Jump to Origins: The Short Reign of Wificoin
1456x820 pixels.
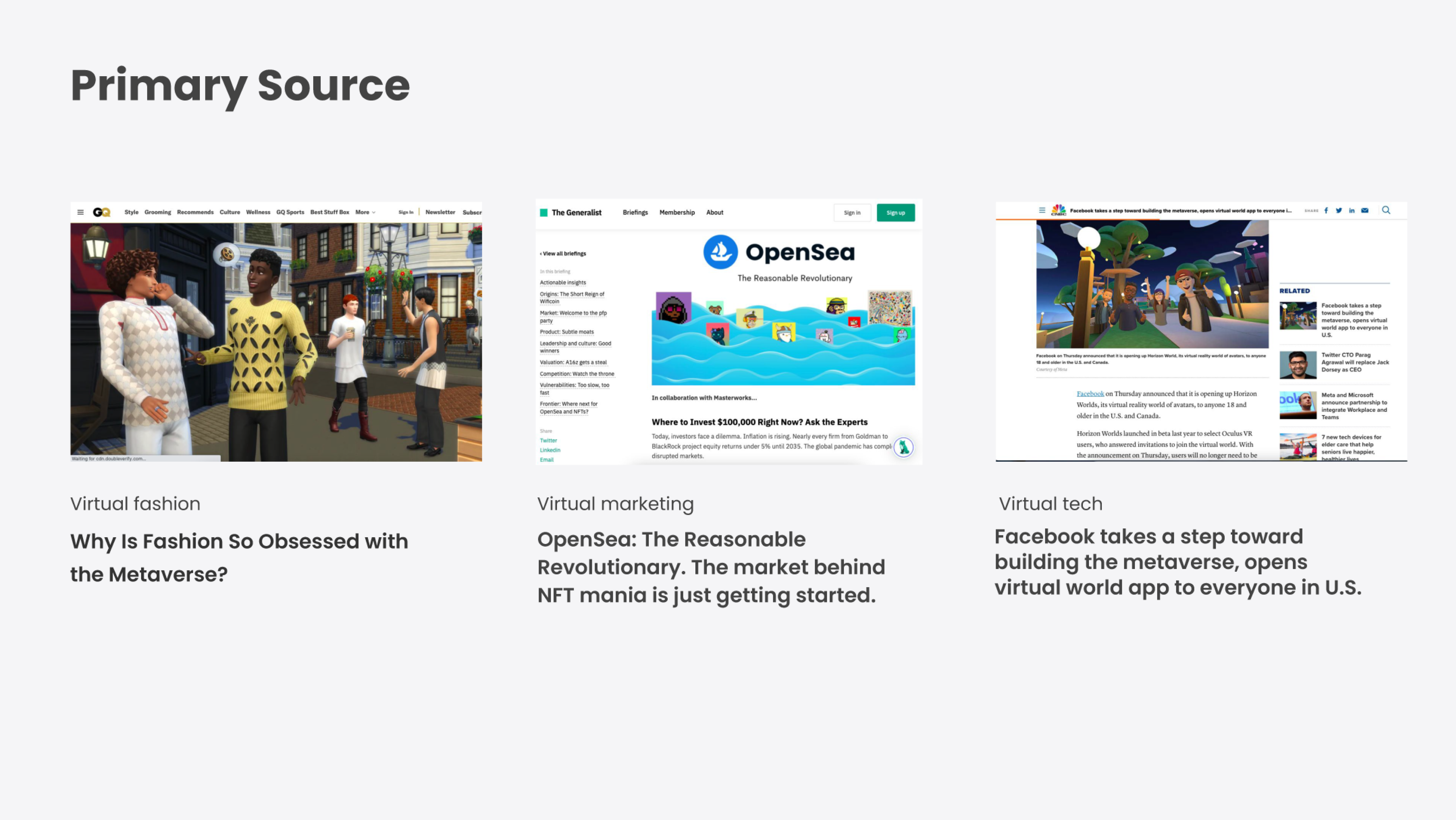(572, 298)
